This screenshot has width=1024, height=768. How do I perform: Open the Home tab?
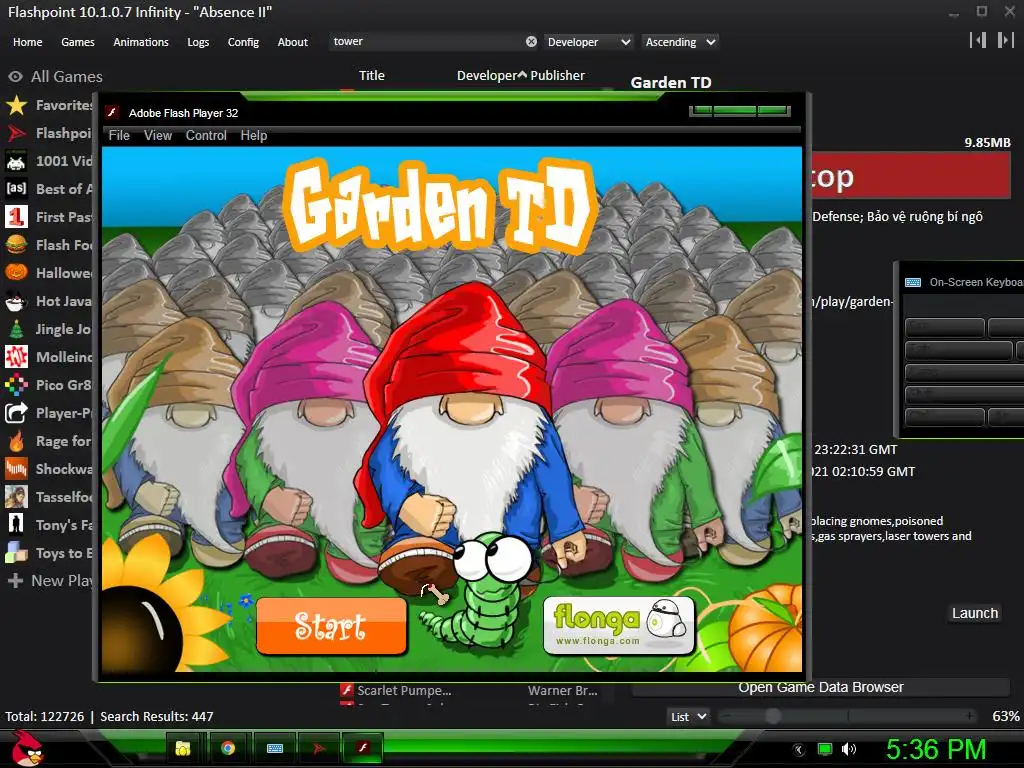click(27, 42)
